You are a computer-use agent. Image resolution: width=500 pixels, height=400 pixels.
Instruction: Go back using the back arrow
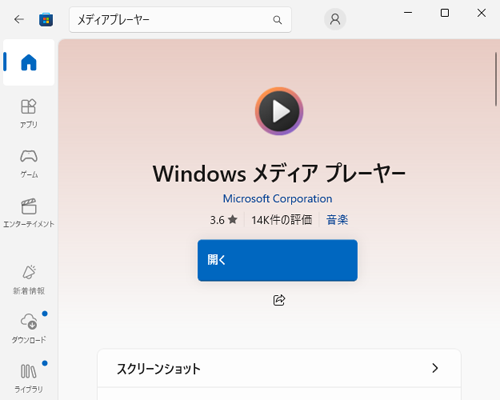point(19,20)
